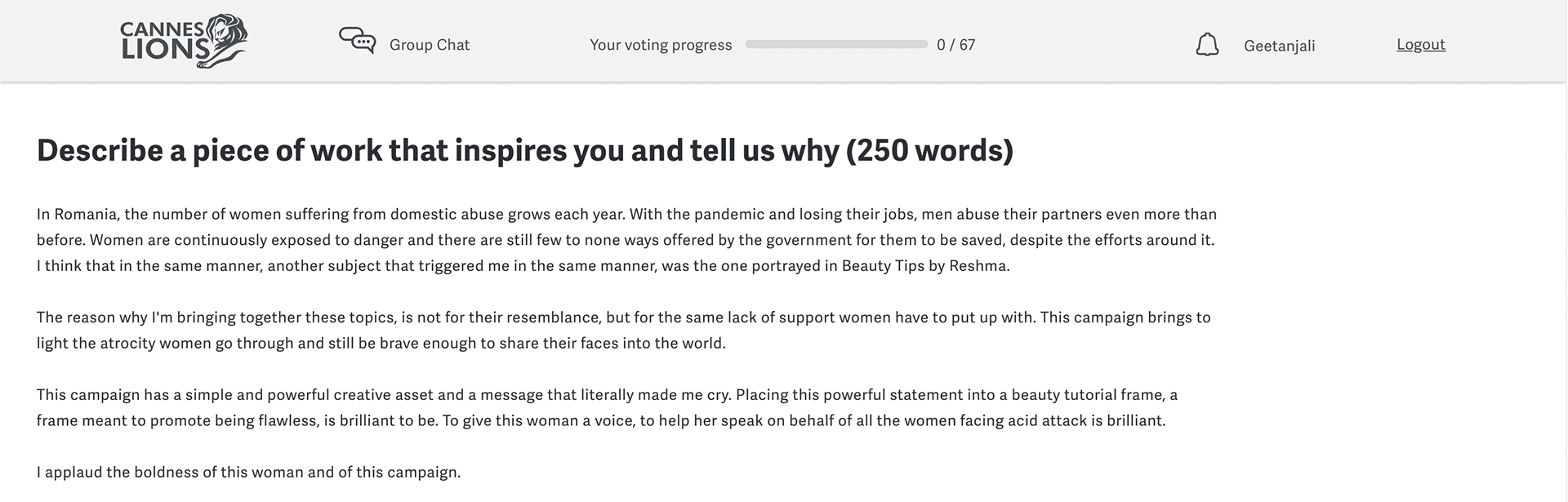Click the 0 / 67 vote counter
1568x502 pixels.
point(955,45)
